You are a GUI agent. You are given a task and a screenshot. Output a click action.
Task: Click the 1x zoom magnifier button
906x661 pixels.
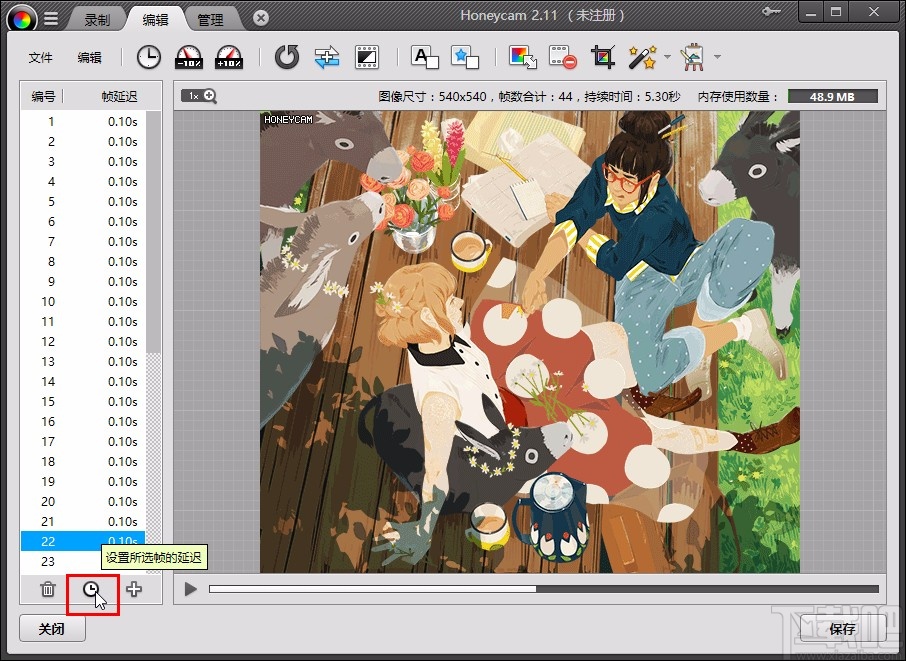coord(199,96)
